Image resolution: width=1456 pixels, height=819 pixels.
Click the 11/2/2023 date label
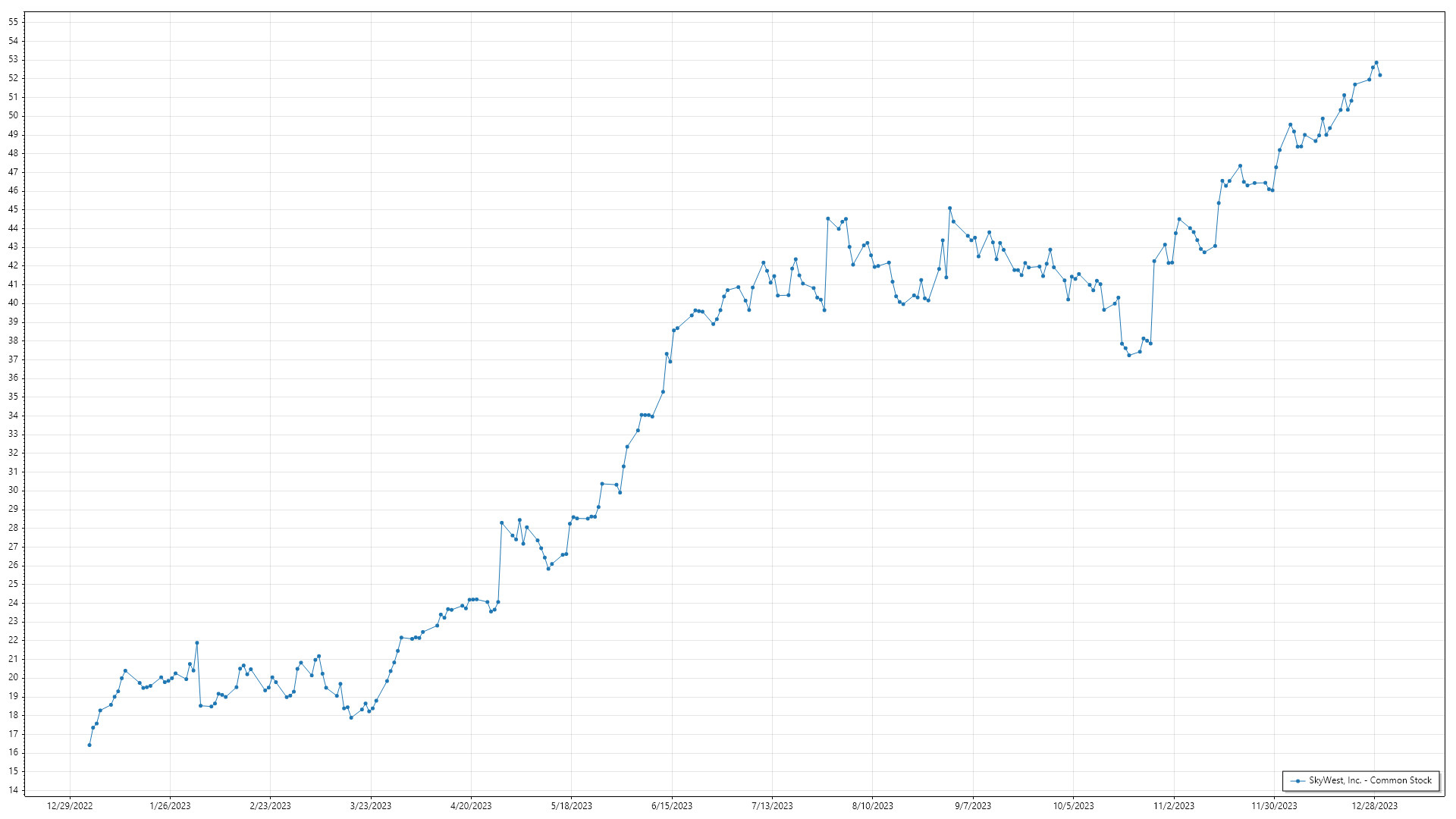[1174, 806]
